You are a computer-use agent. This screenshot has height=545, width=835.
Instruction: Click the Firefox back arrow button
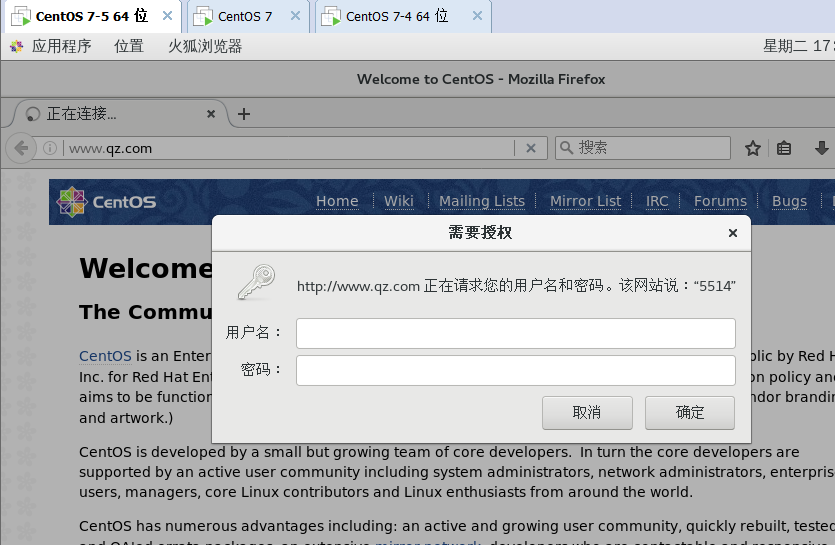(21, 148)
